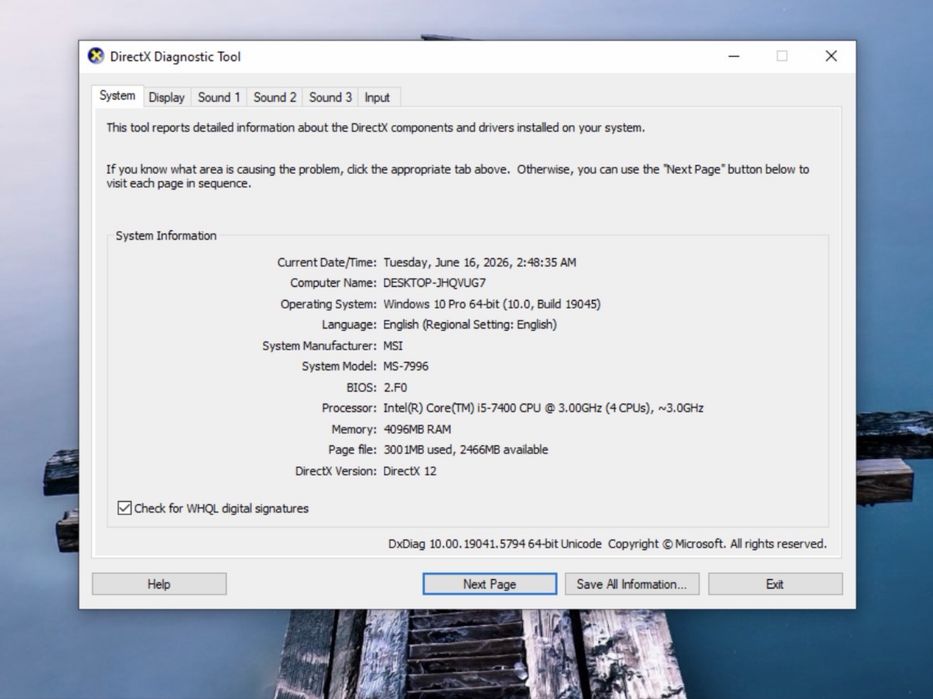The image size is (933, 699).
Task: Click the Computer Name label
Action: coord(333,283)
